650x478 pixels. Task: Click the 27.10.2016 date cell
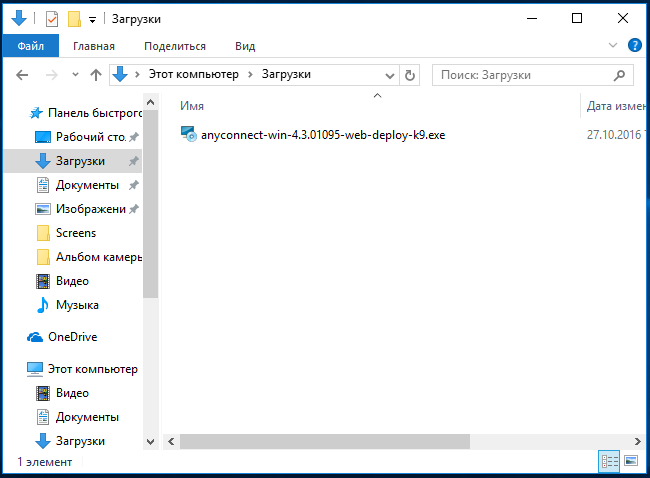pos(614,135)
